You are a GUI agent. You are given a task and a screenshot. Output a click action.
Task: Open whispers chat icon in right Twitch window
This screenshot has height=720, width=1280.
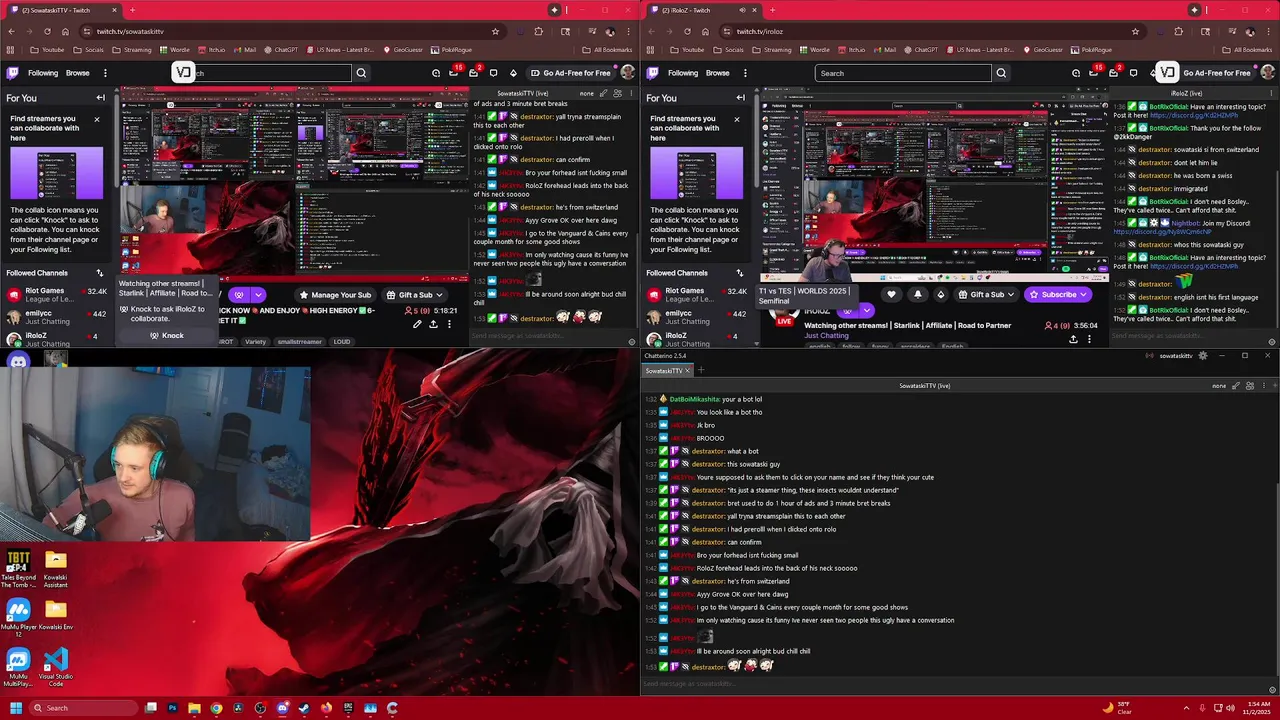pos(1133,73)
